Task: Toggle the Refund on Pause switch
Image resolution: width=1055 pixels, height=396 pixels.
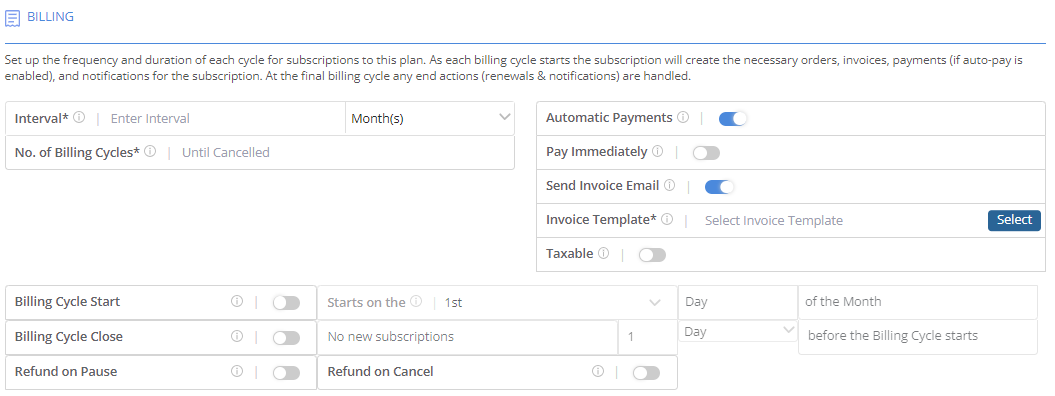Action: pyautogui.click(x=286, y=373)
